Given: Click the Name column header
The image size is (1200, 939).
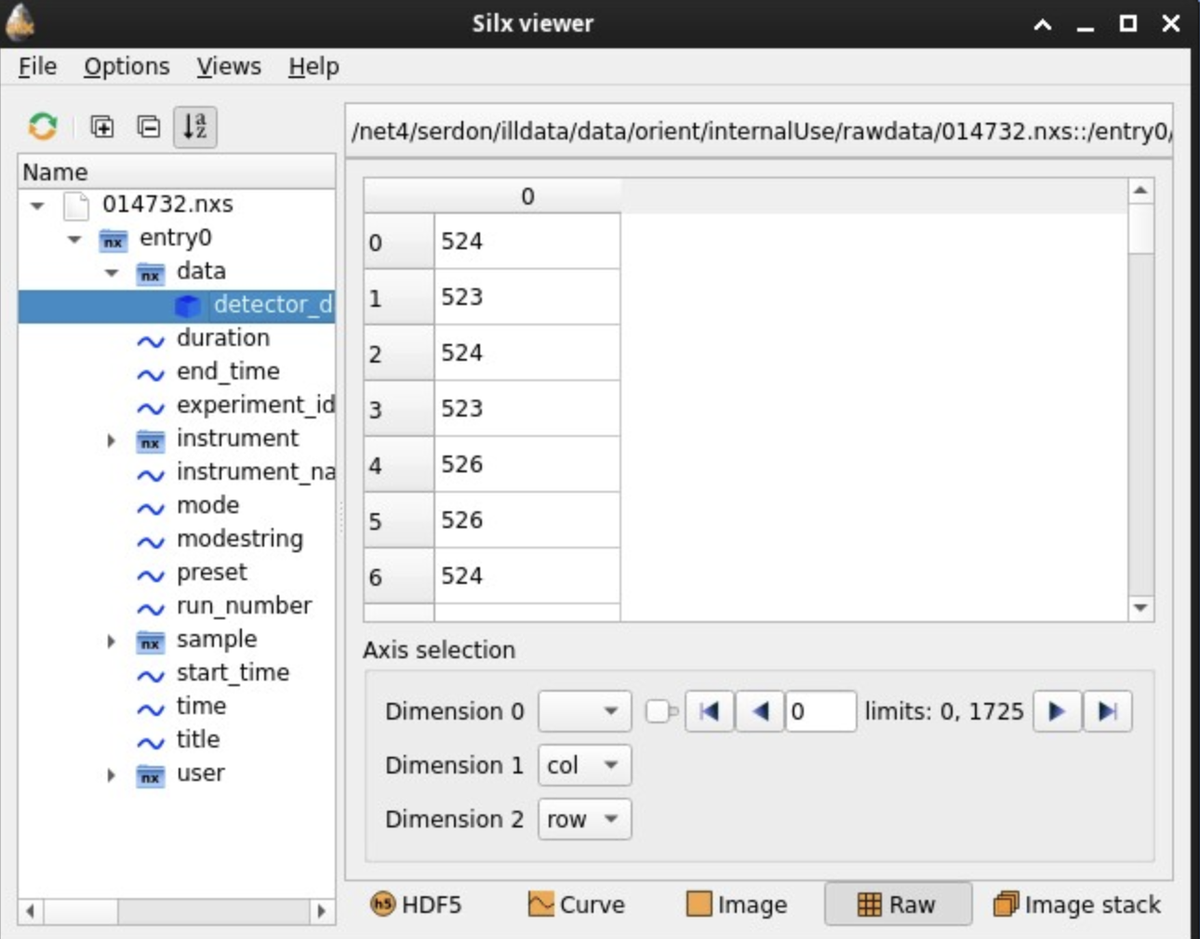Looking at the screenshot, I should click(x=177, y=172).
